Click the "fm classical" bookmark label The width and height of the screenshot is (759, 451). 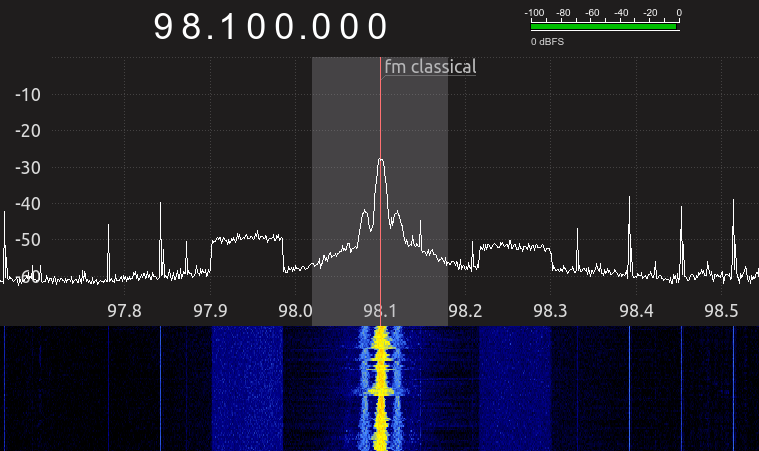(430, 67)
